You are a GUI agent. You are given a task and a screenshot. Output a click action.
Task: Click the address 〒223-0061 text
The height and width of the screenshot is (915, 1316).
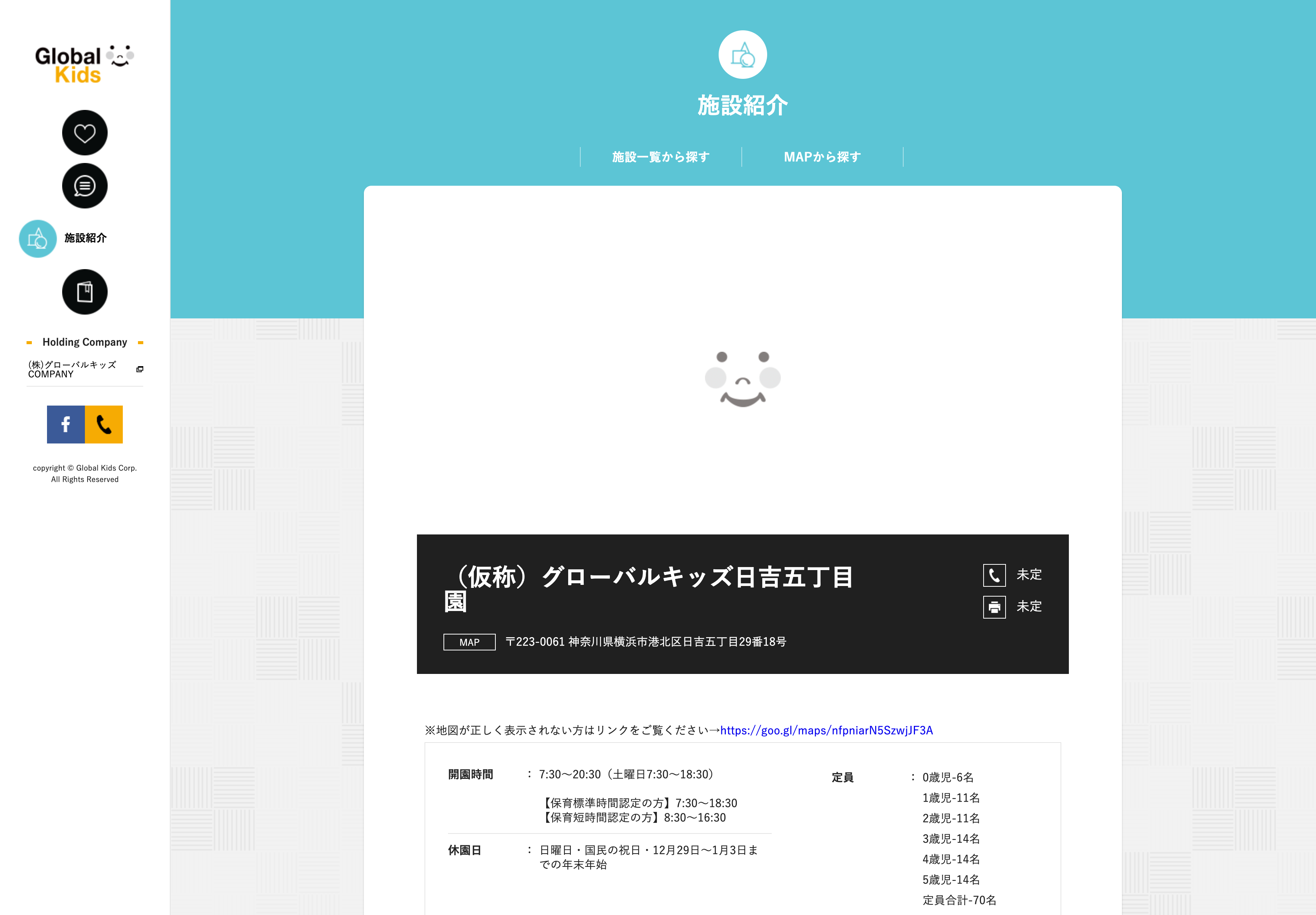pos(646,642)
